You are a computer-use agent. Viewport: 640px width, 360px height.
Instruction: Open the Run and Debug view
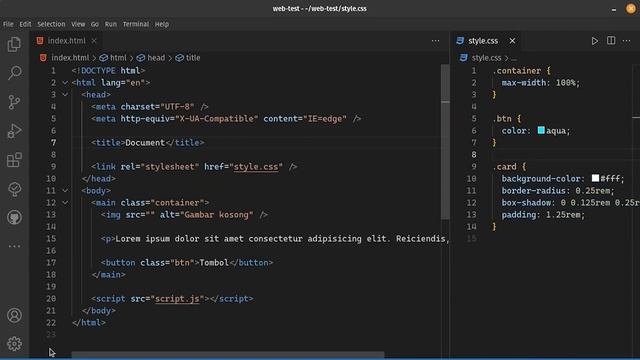click(x=14, y=131)
